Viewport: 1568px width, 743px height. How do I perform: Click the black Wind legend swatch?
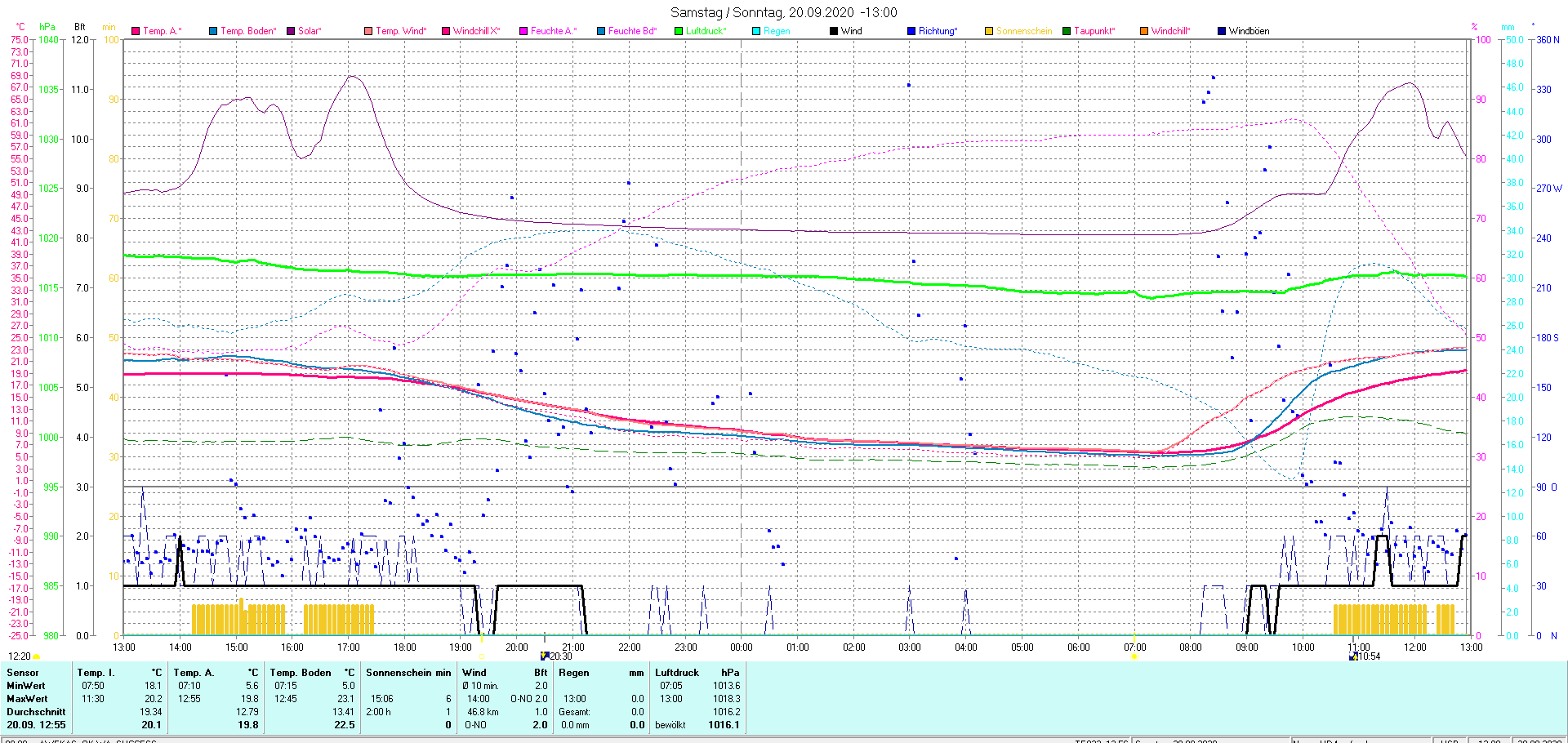[834, 31]
